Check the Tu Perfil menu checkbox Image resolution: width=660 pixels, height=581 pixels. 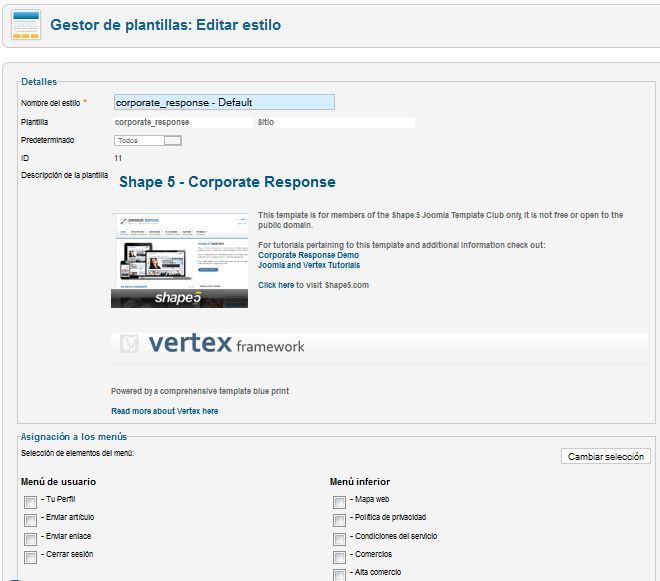coord(30,502)
